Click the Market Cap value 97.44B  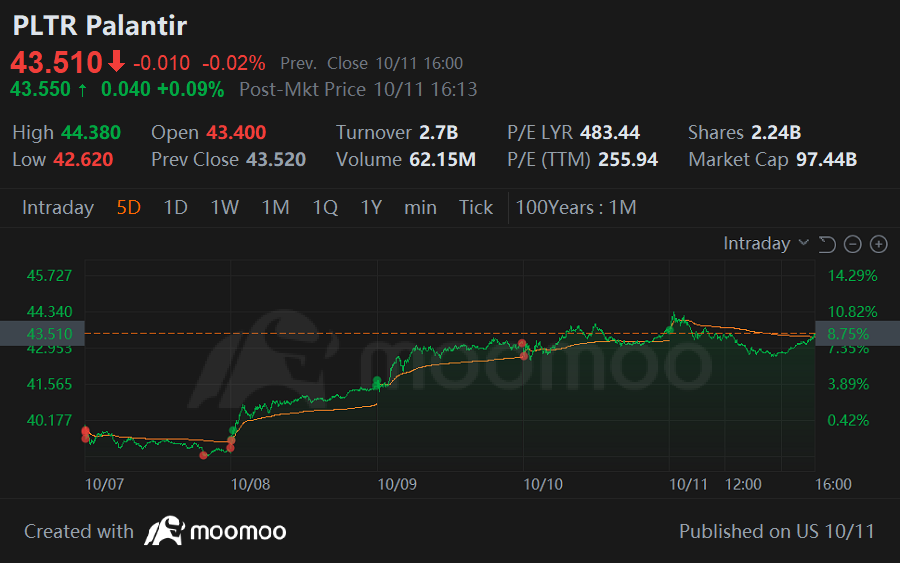click(x=827, y=160)
